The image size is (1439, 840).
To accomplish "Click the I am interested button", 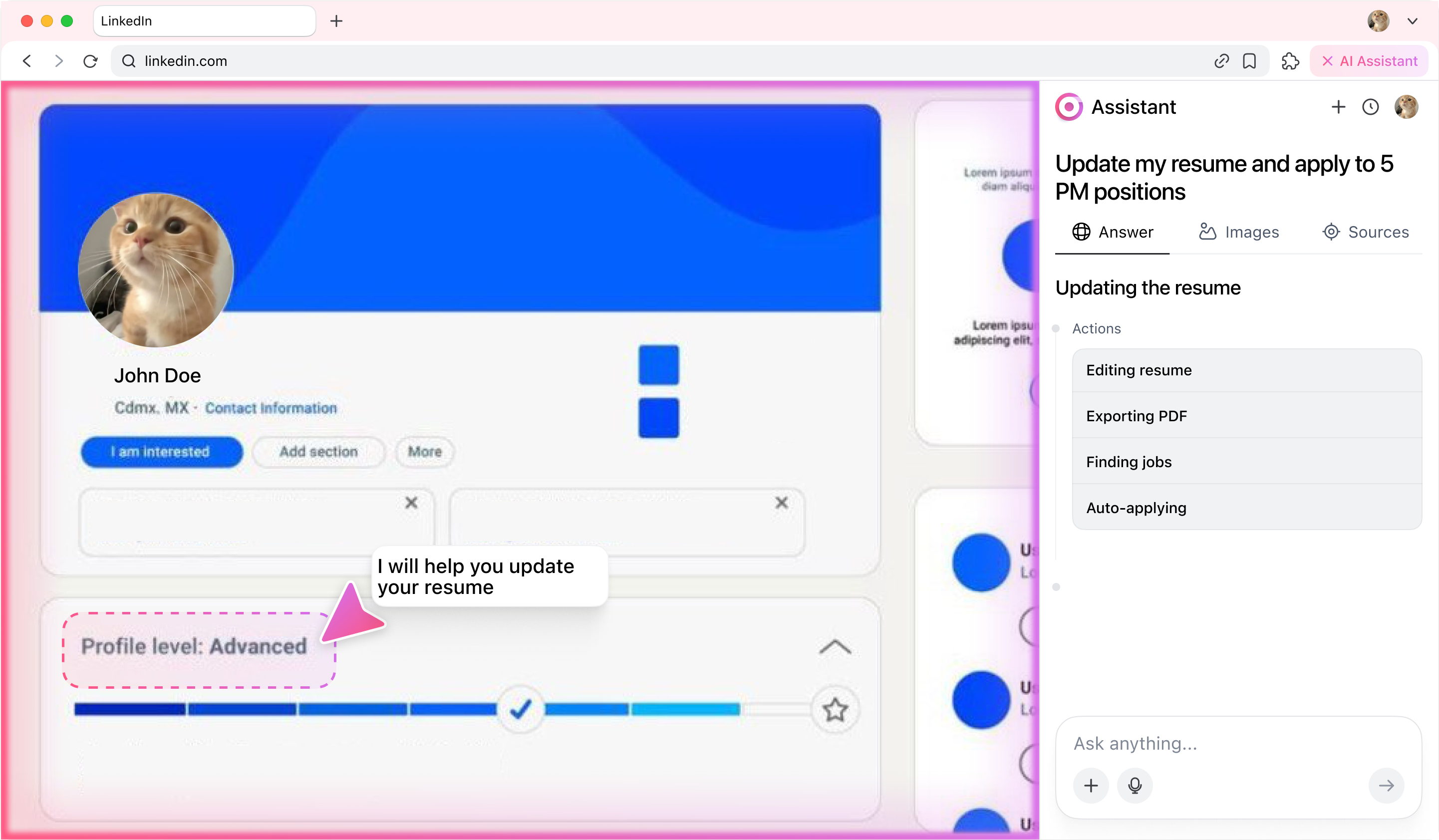I will pyautogui.click(x=162, y=452).
